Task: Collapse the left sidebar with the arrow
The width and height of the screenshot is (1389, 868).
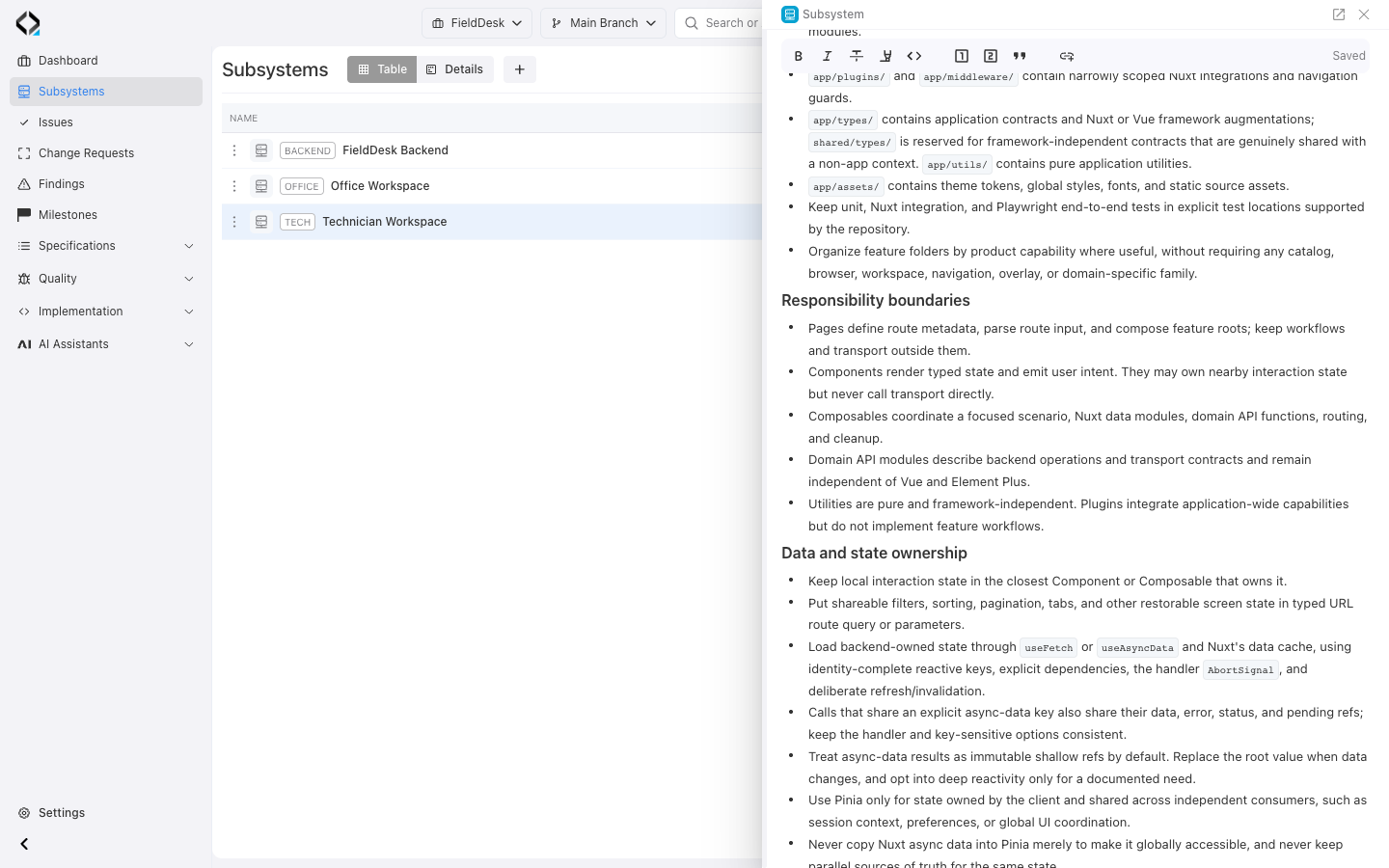Action: coord(24,844)
